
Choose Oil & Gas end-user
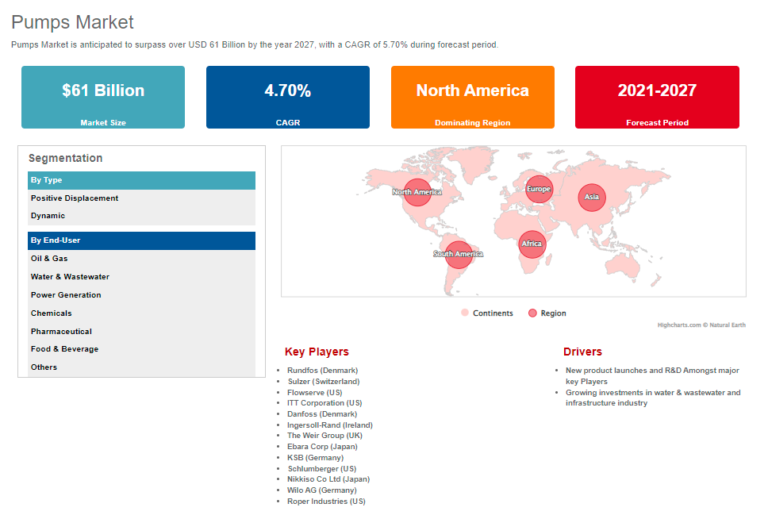(50, 258)
